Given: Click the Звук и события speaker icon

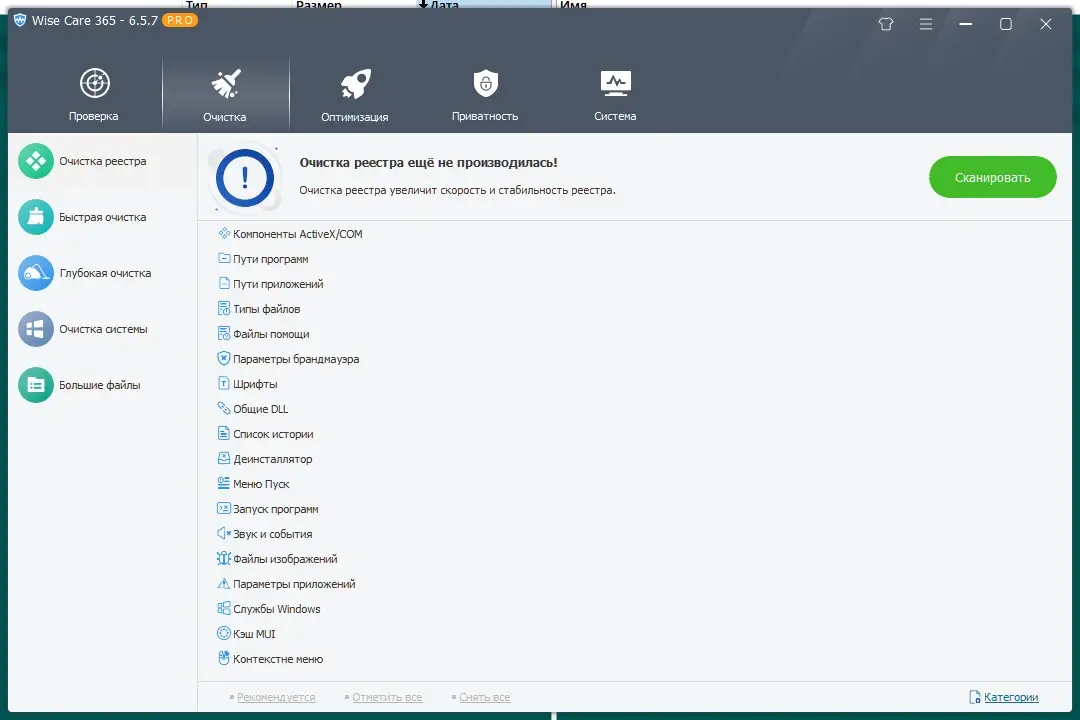Looking at the screenshot, I should click(x=224, y=533).
